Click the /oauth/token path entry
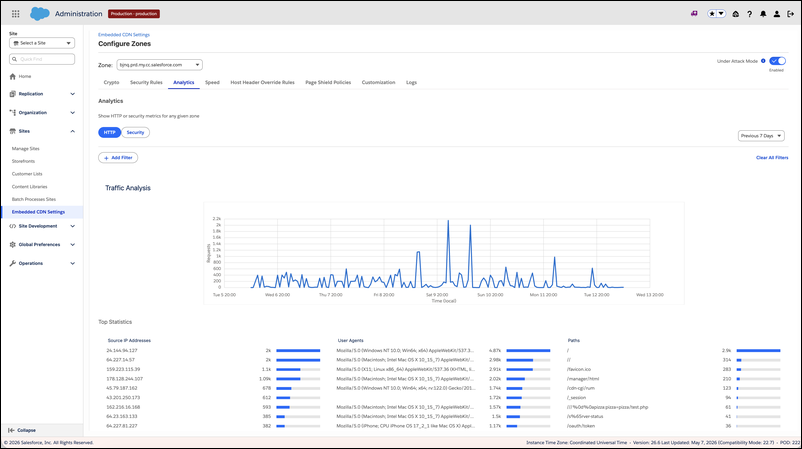 point(581,426)
